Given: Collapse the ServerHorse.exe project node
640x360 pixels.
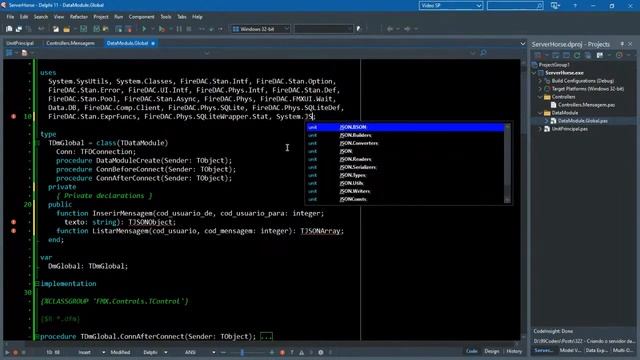Looking at the screenshot, I should [534, 73].
